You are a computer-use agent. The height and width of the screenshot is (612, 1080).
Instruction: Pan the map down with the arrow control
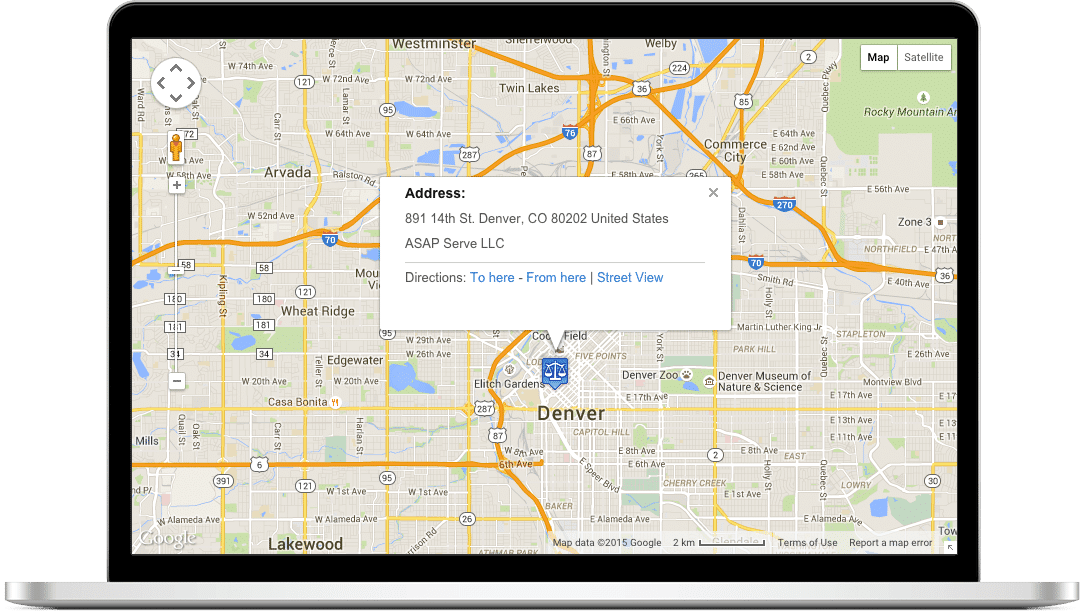(x=176, y=98)
